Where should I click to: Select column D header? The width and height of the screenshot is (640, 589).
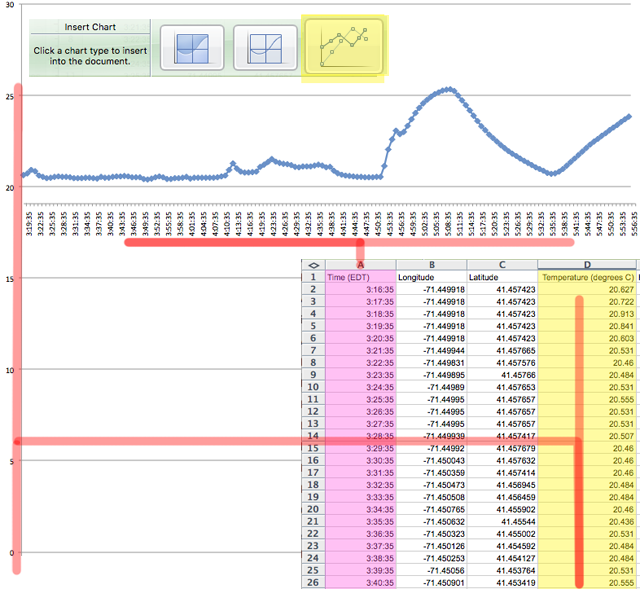pyautogui.click(x=586, y=263)
